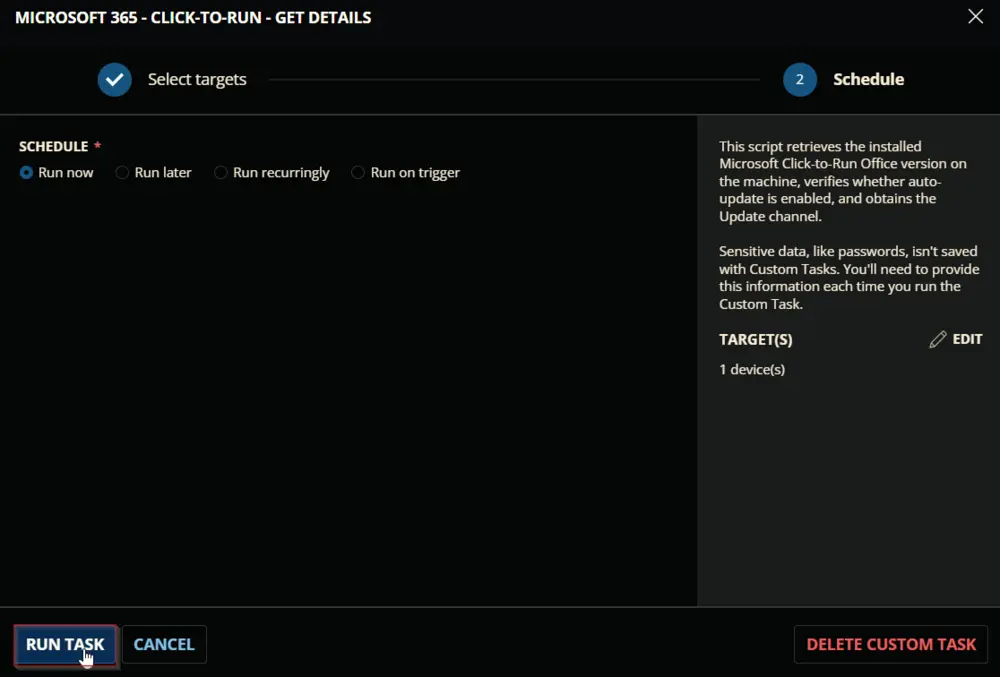Close the dialog with the X icon
The image size is (1000, 677).
[x=975, y=17]
